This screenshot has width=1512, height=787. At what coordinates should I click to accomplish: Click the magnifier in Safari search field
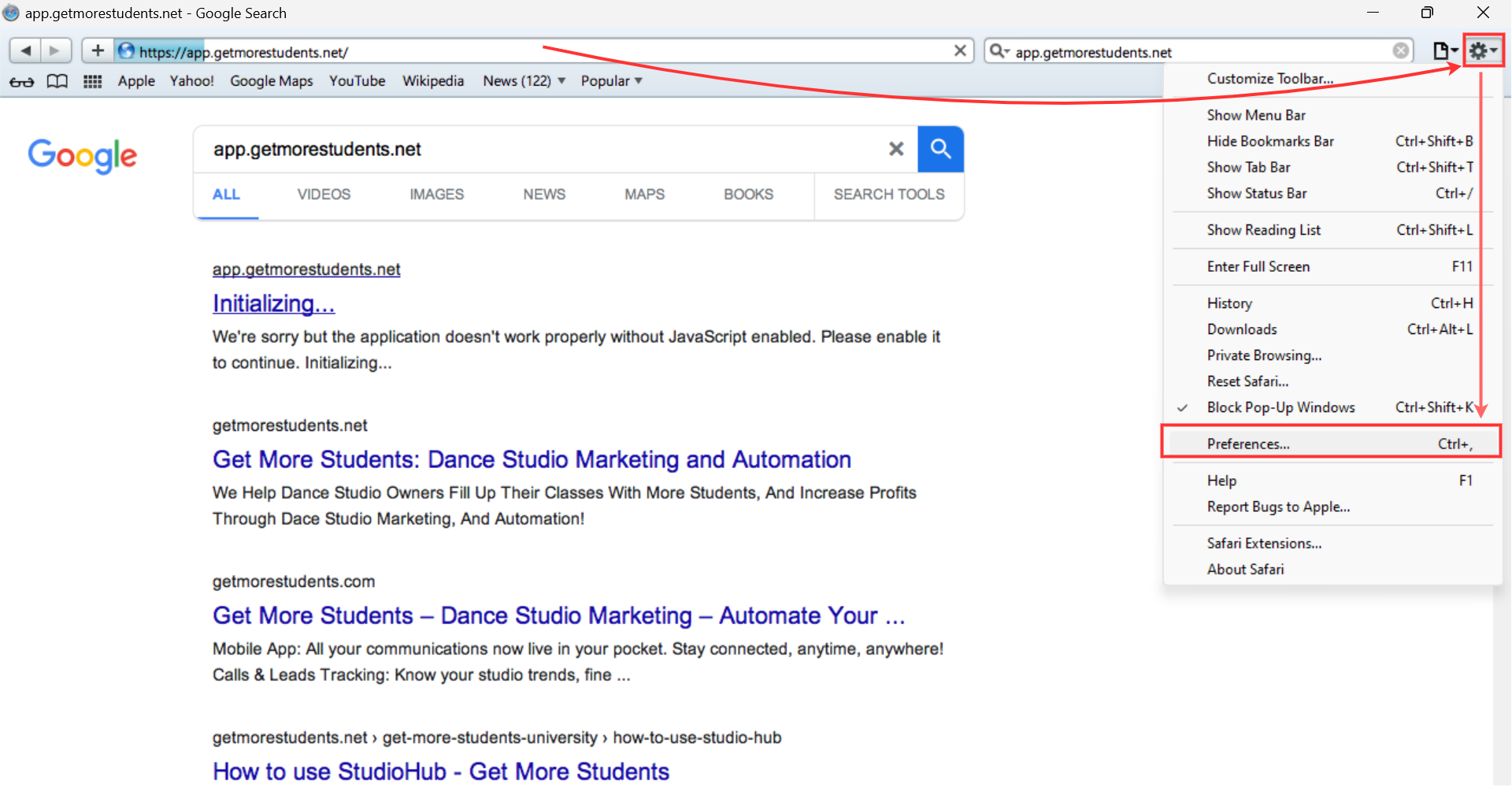tap(999, 51)
